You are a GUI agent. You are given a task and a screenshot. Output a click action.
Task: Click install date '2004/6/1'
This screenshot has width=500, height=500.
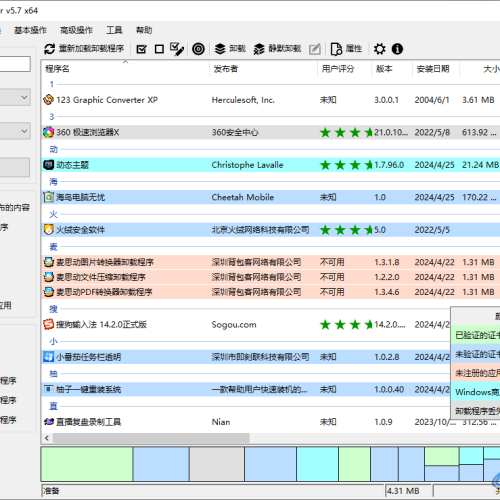tap(432, 100)
